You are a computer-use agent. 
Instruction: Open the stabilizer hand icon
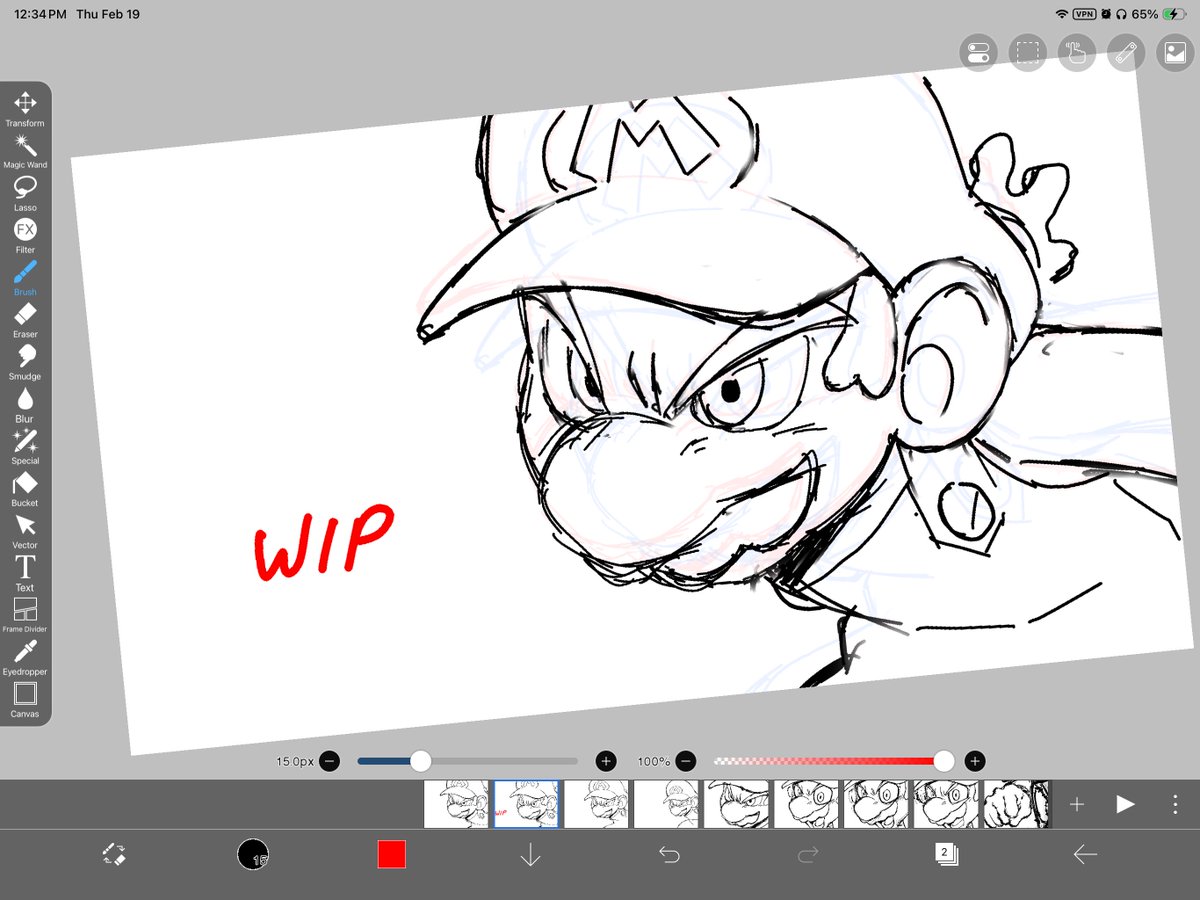pyautogui.click(x=1076, y=53)
